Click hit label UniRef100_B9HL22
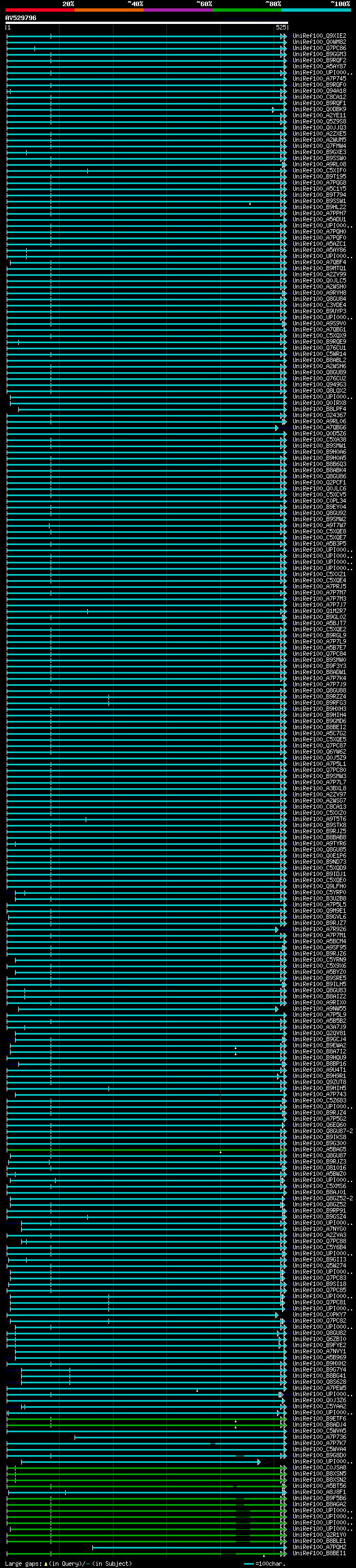 coord(319,207)
